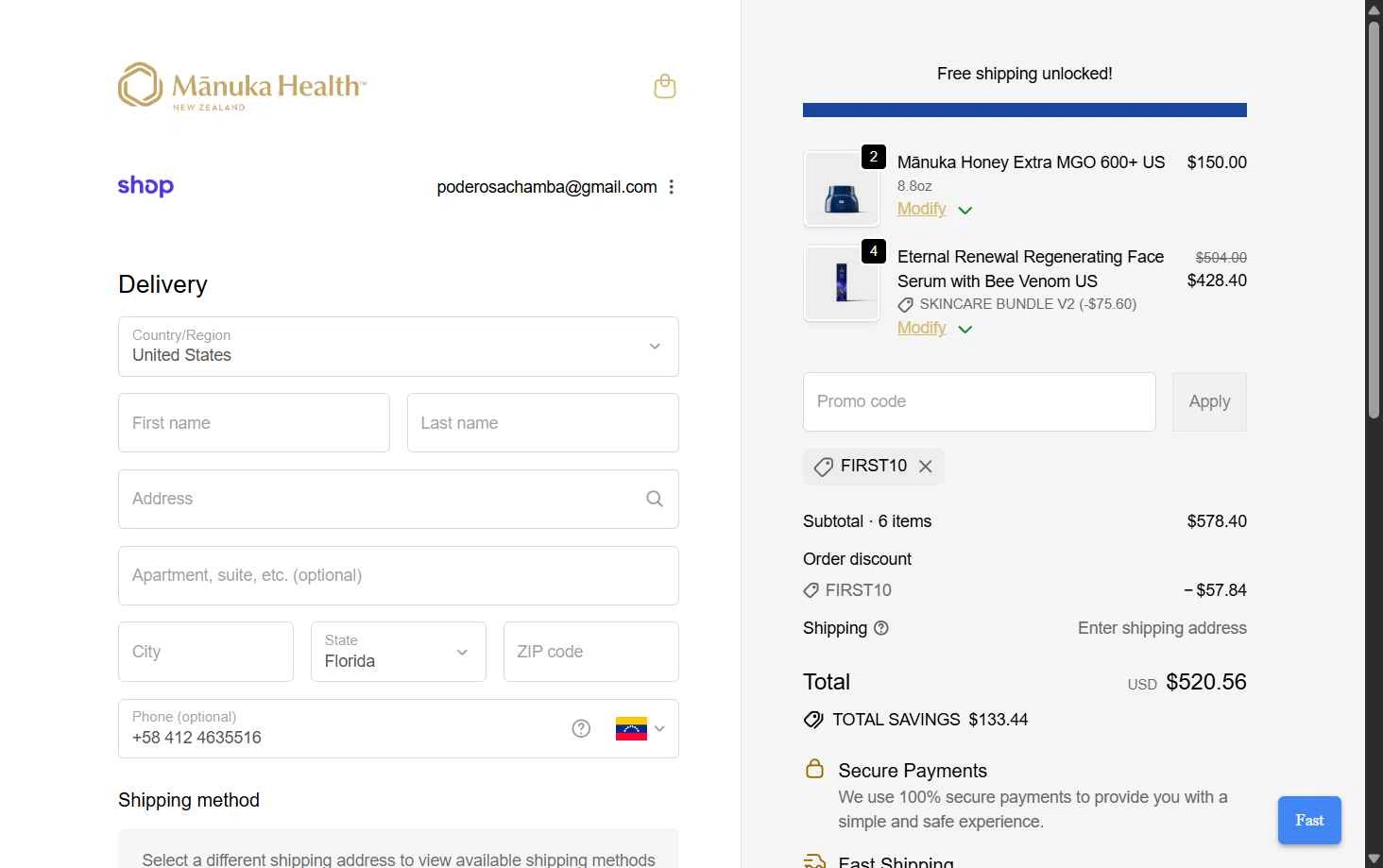Click the address search magnifier icon
Viewport: 1383px width, 868px height.
click(655, 499)
